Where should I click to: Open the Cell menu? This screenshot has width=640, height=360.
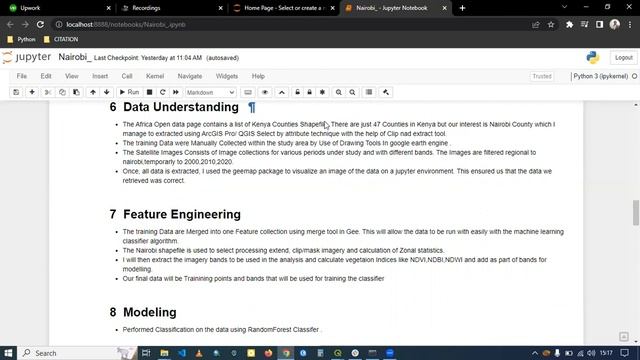point(127,76)
